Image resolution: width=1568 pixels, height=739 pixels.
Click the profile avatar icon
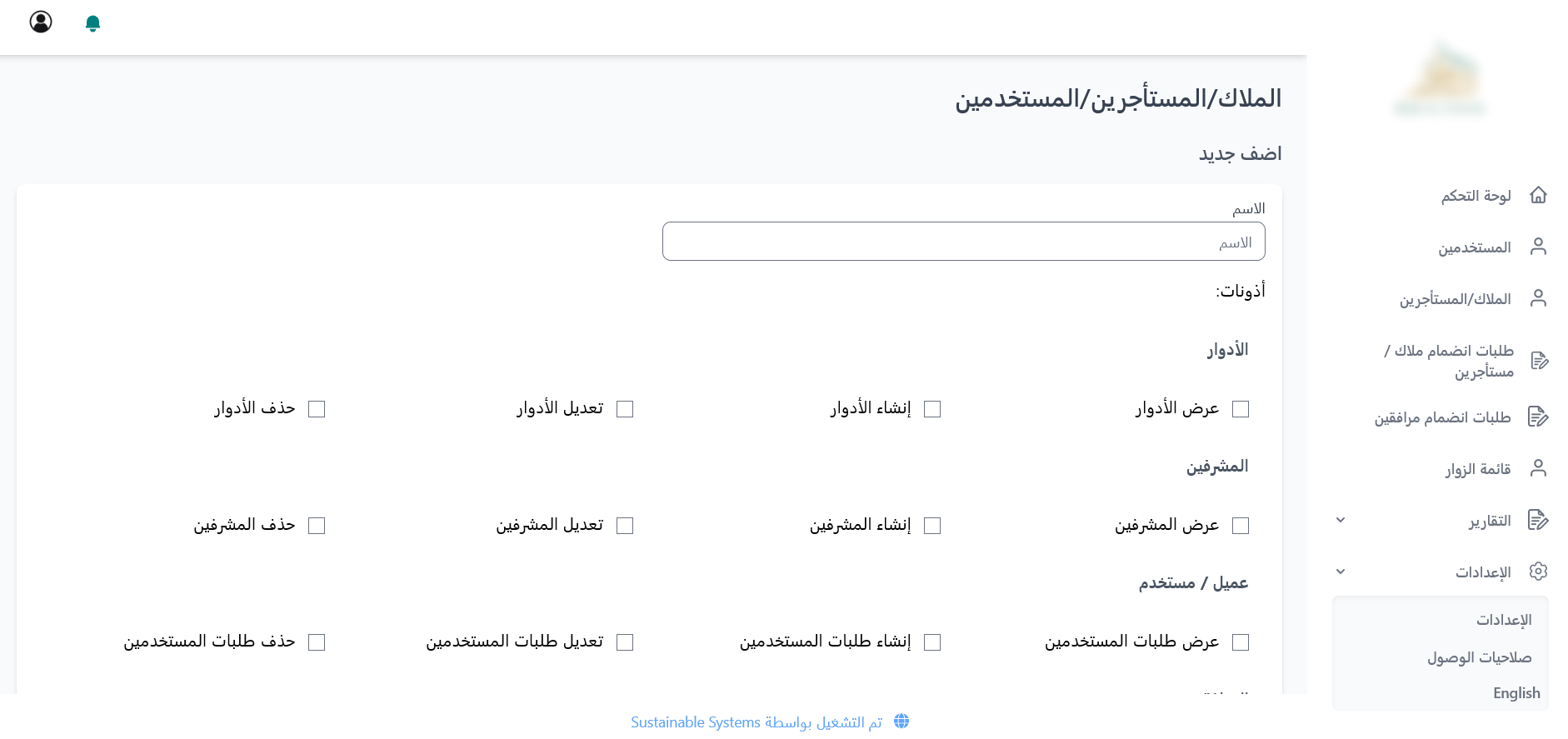click(39, 22)
